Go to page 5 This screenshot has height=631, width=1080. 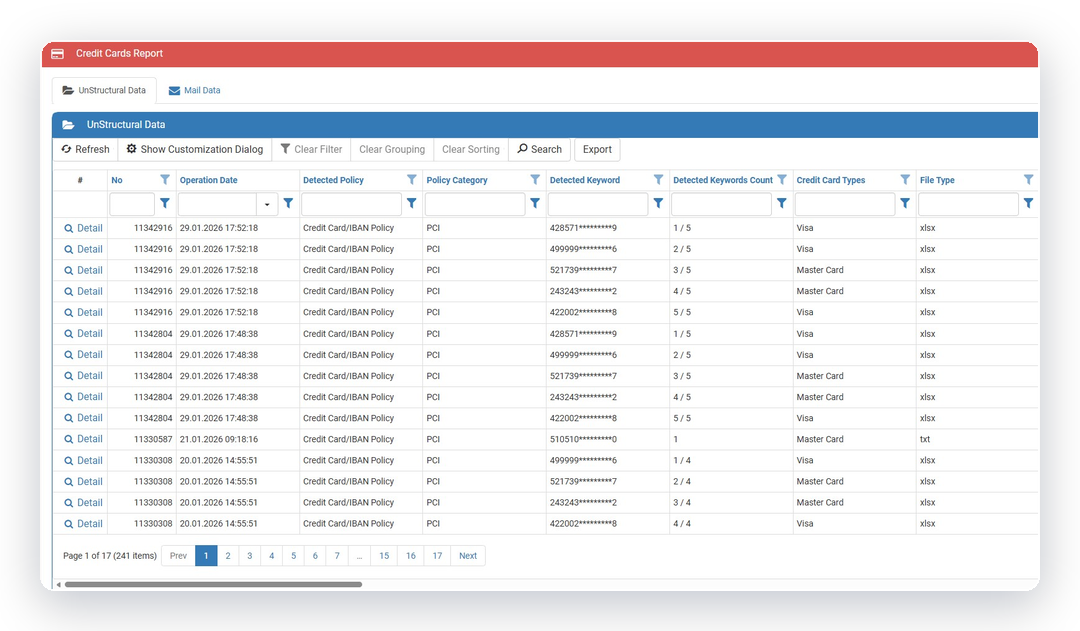(293, 556)
